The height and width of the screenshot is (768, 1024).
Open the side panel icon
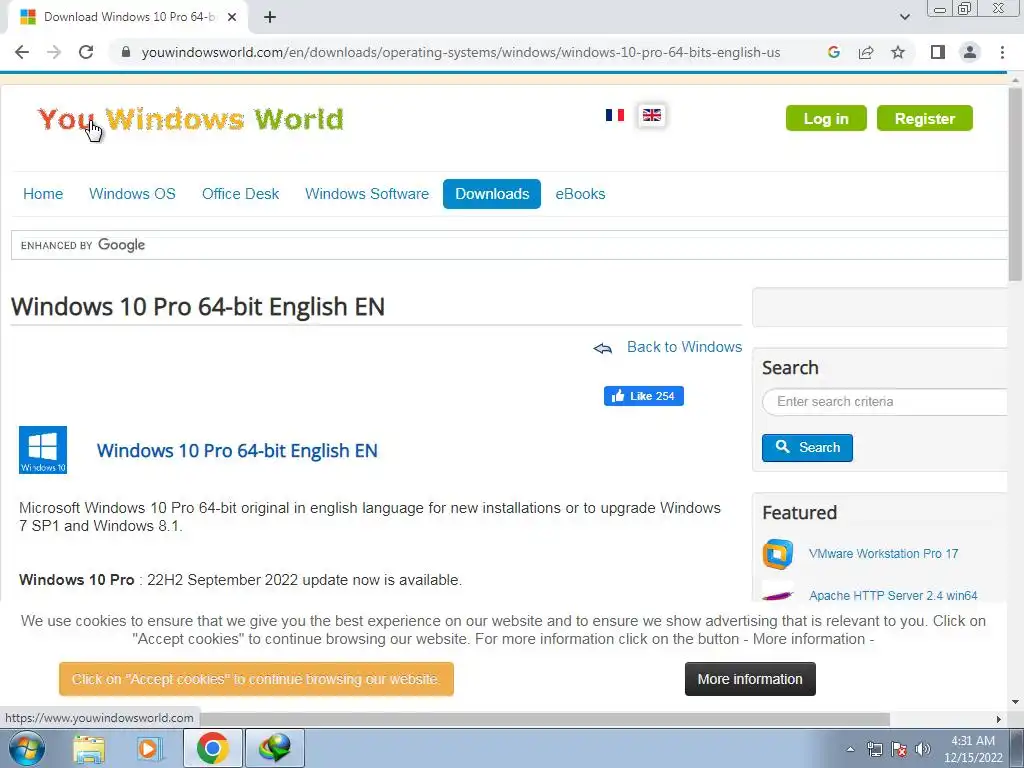pos(938,52)
